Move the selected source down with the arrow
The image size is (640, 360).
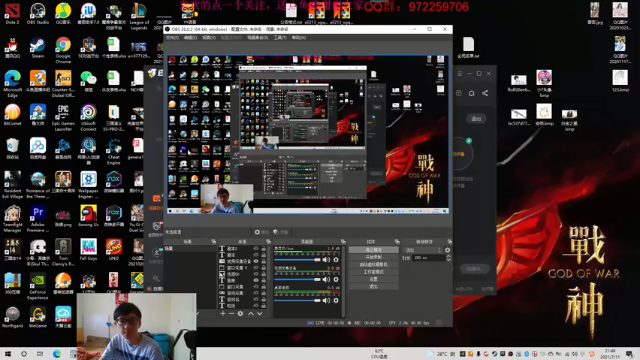tap(260, 313)
